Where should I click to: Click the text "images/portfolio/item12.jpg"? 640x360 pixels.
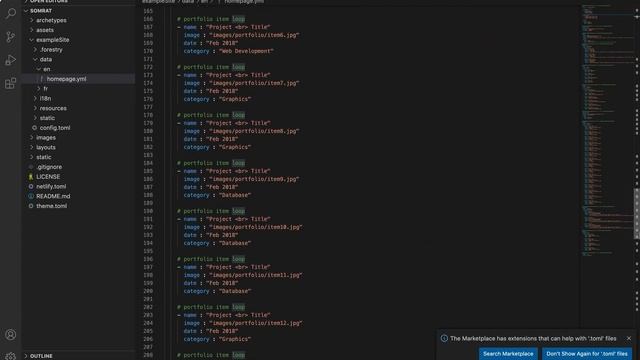click(256, 323)
